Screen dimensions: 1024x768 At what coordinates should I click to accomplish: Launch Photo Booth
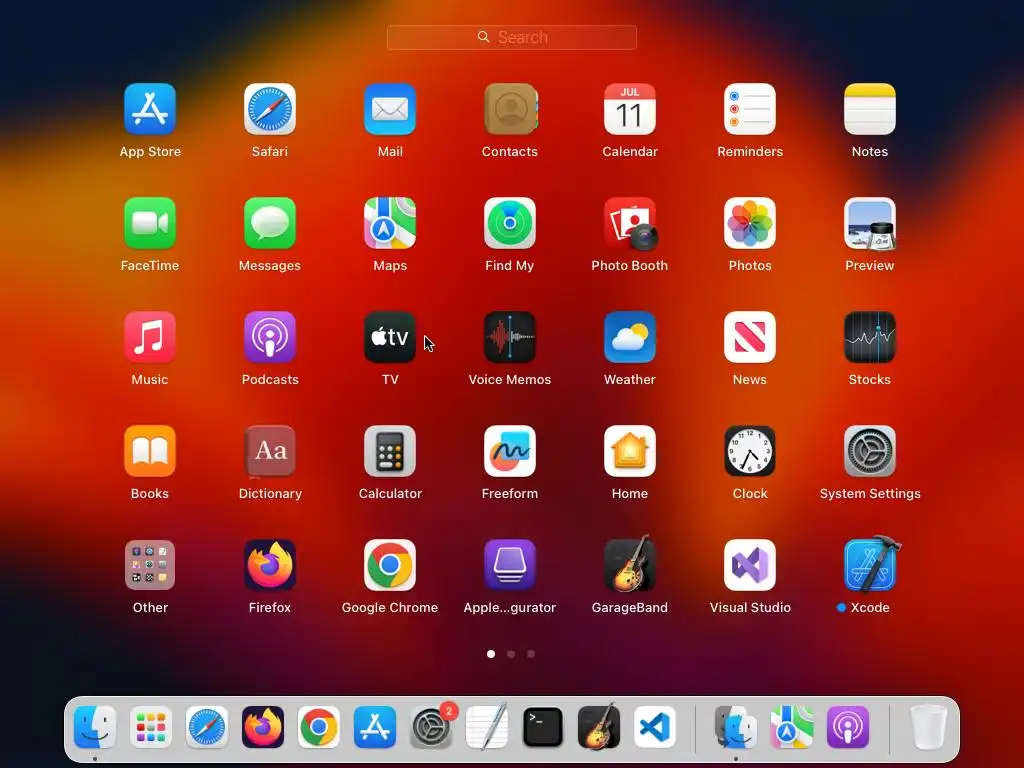point(630,223)
